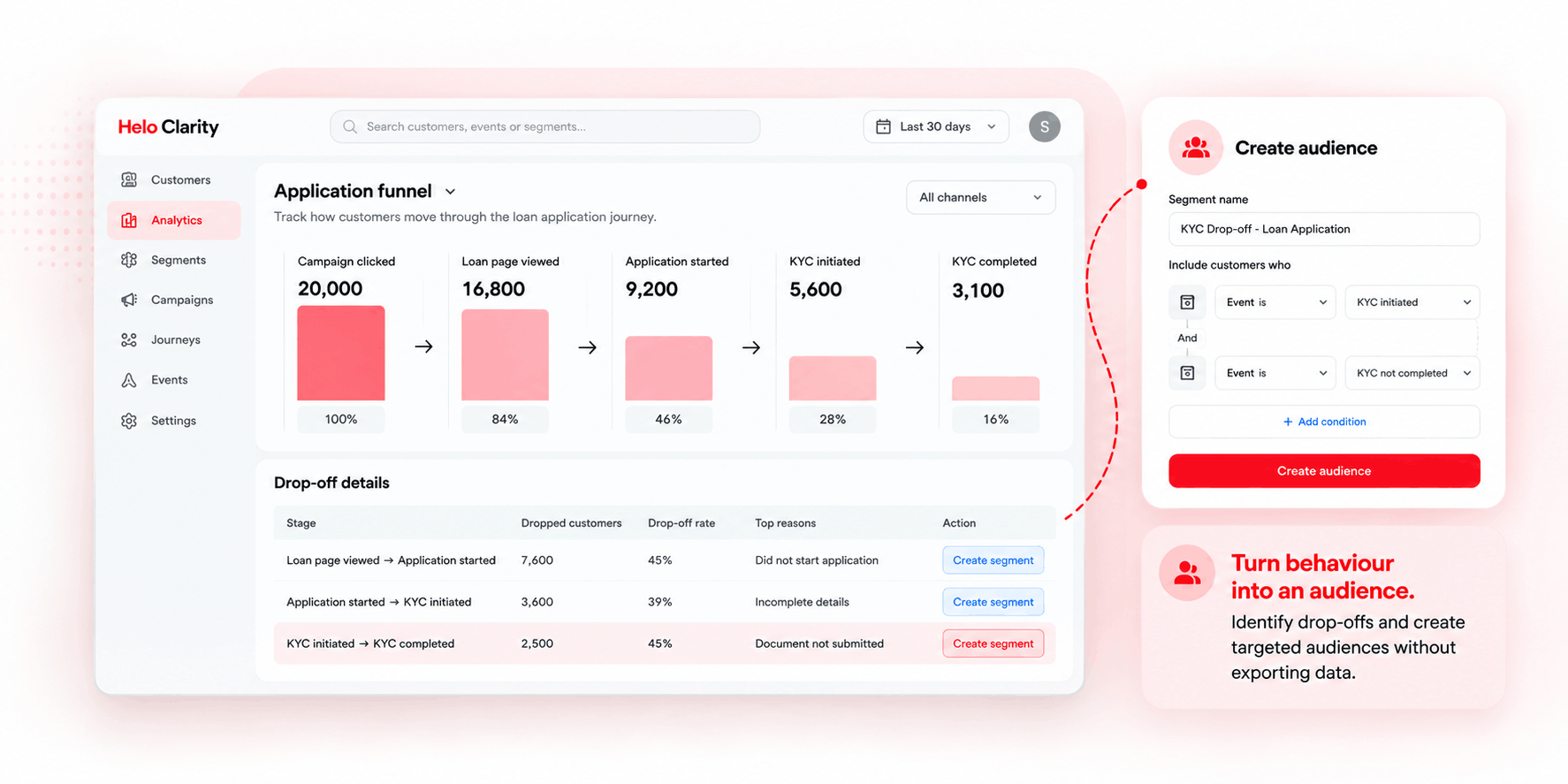Click the KYC completed 16% funnel bar
The image size is (1568, 784).
995,389
